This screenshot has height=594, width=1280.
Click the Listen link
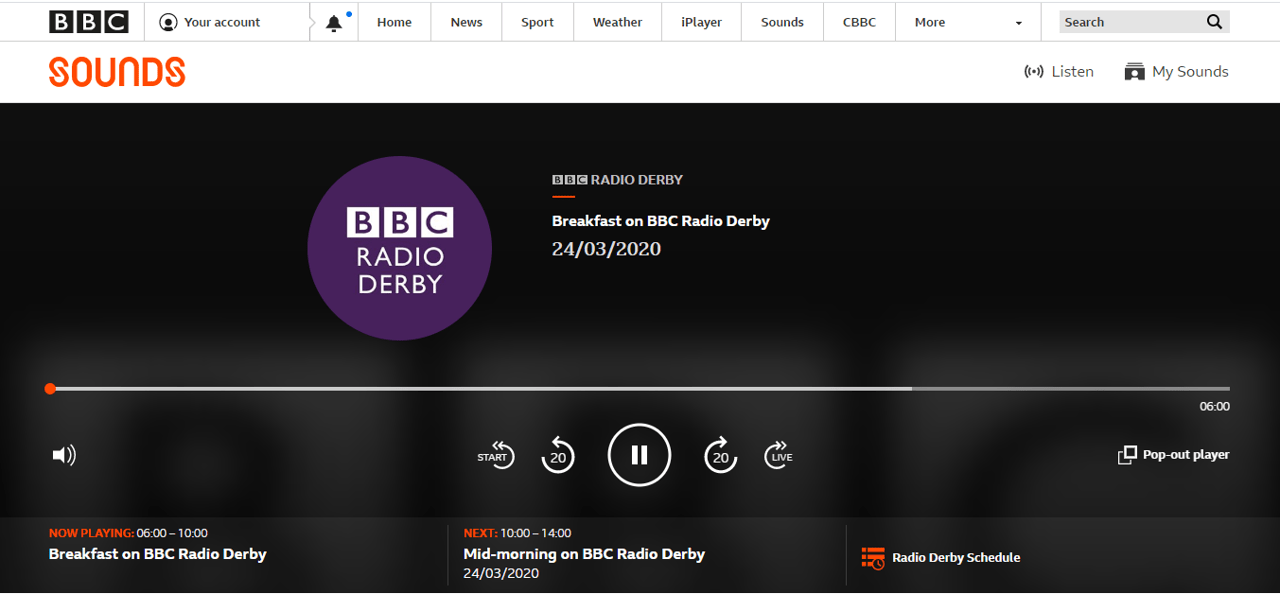[1059, 72]
